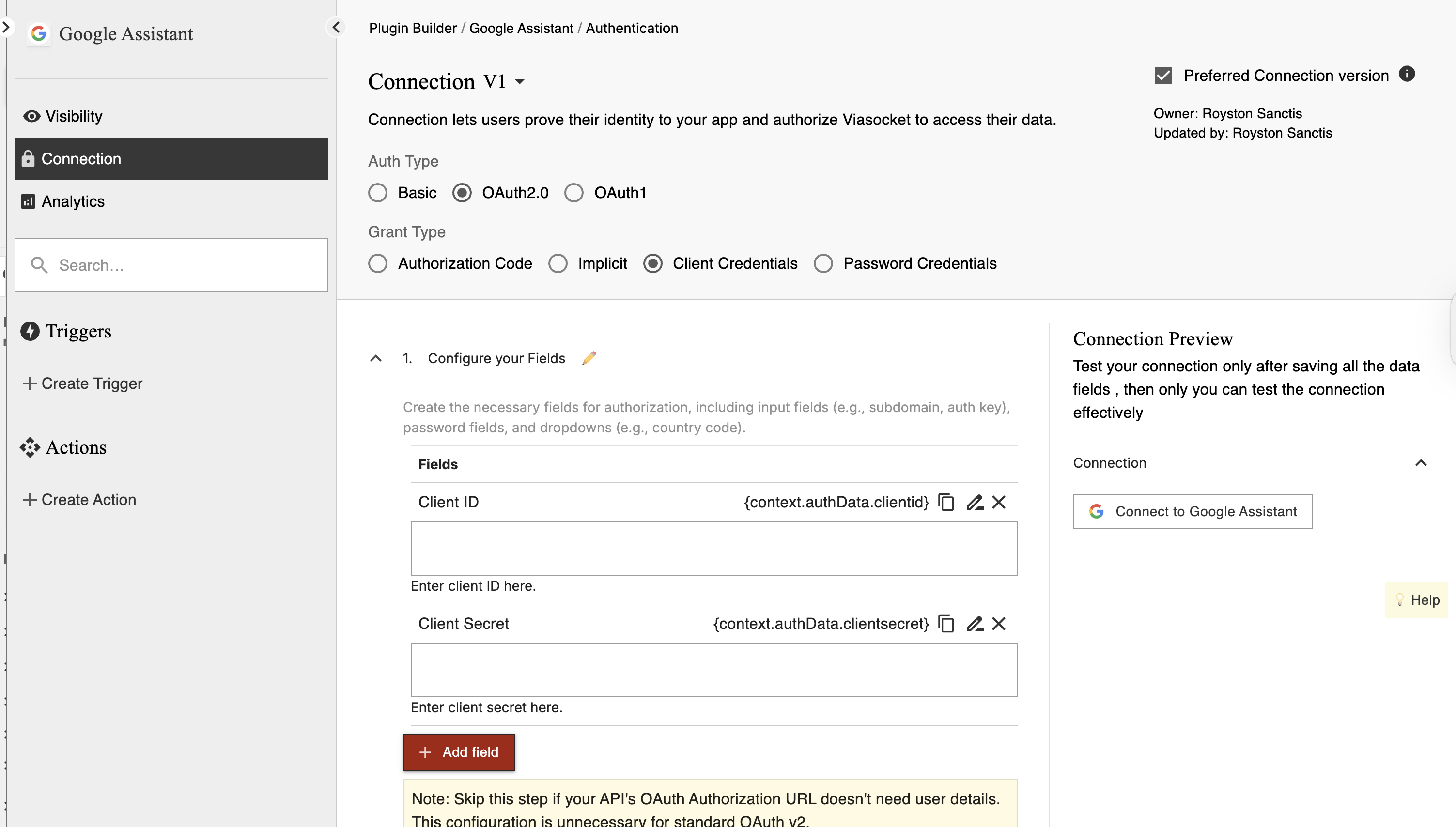
Task: Click the Analytics chart icon
Action: point(28,201)
